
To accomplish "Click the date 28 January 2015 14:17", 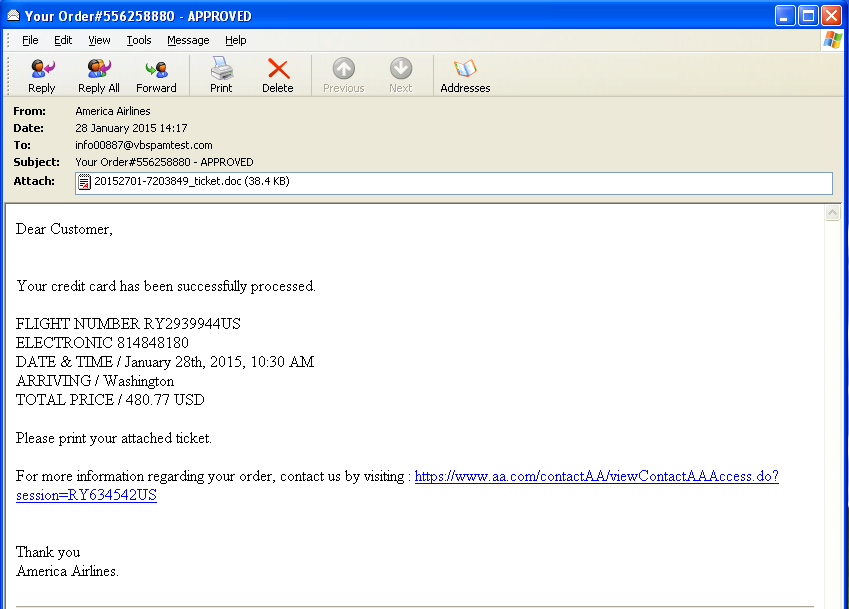I will [x=131, y=128].
